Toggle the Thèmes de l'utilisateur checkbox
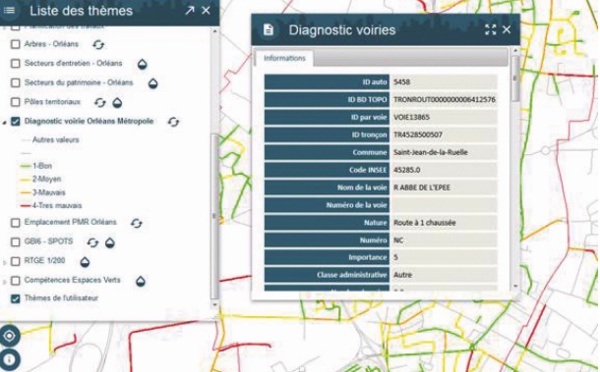600x372 pixels. pyautogui.click(x=15, y=299)
